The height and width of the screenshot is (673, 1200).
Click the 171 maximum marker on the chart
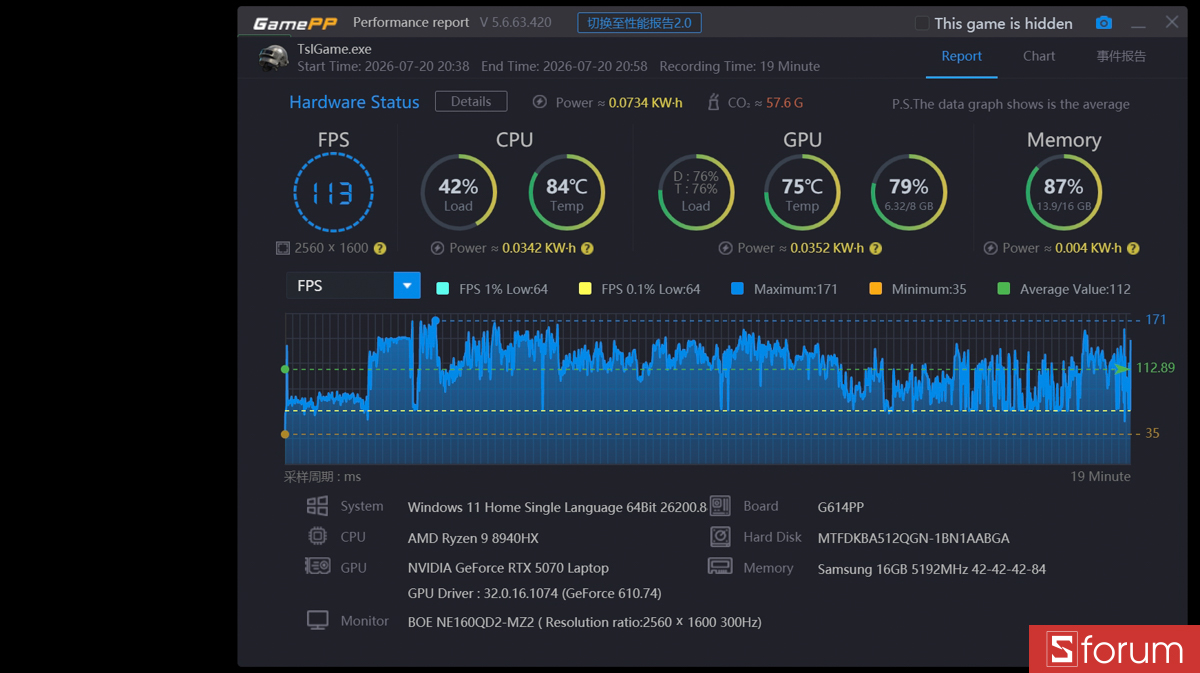(x=1156, y=320)
